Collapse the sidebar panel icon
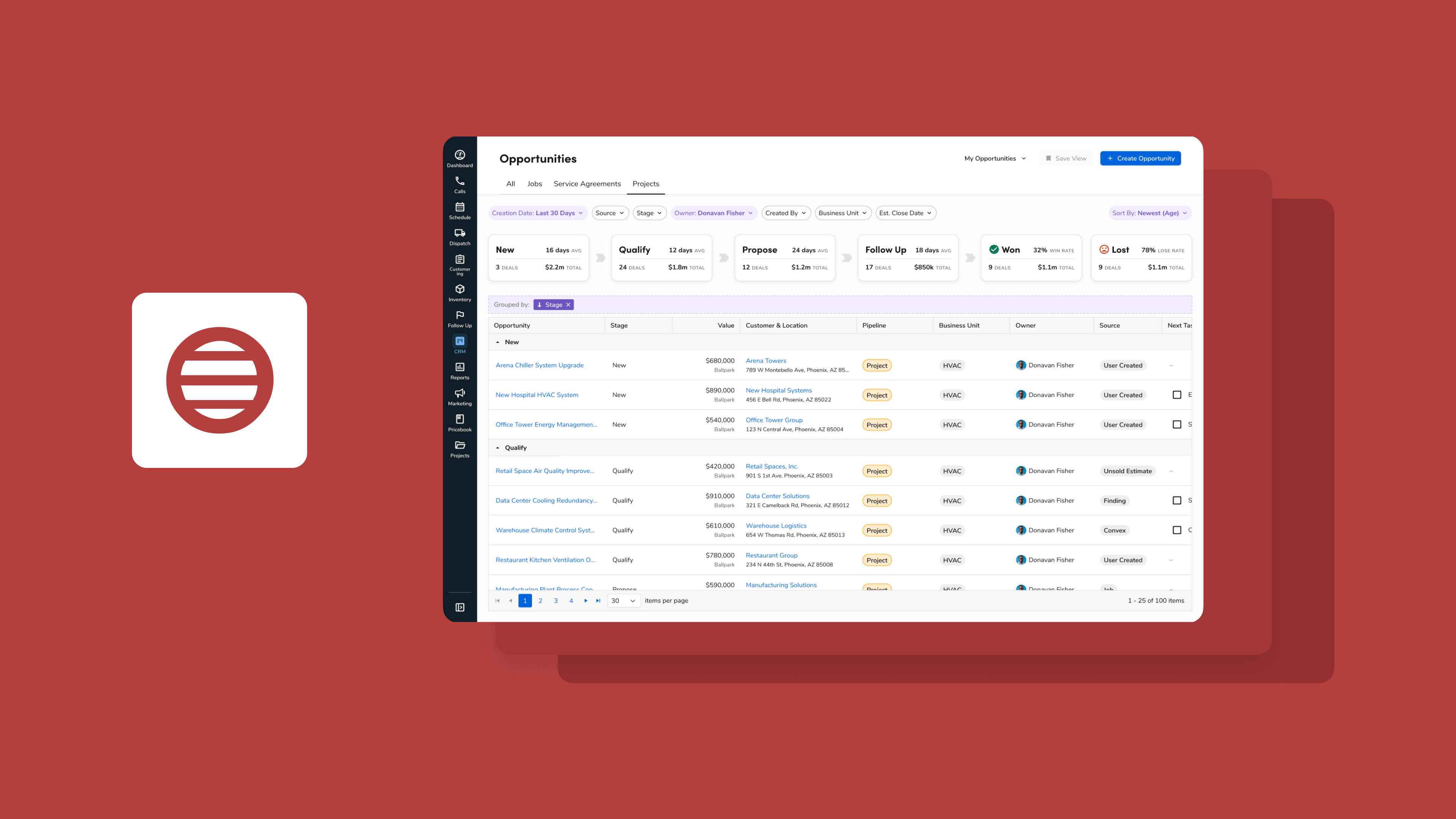This screenshot has height=819, width=1456. [x=460, y=607]
